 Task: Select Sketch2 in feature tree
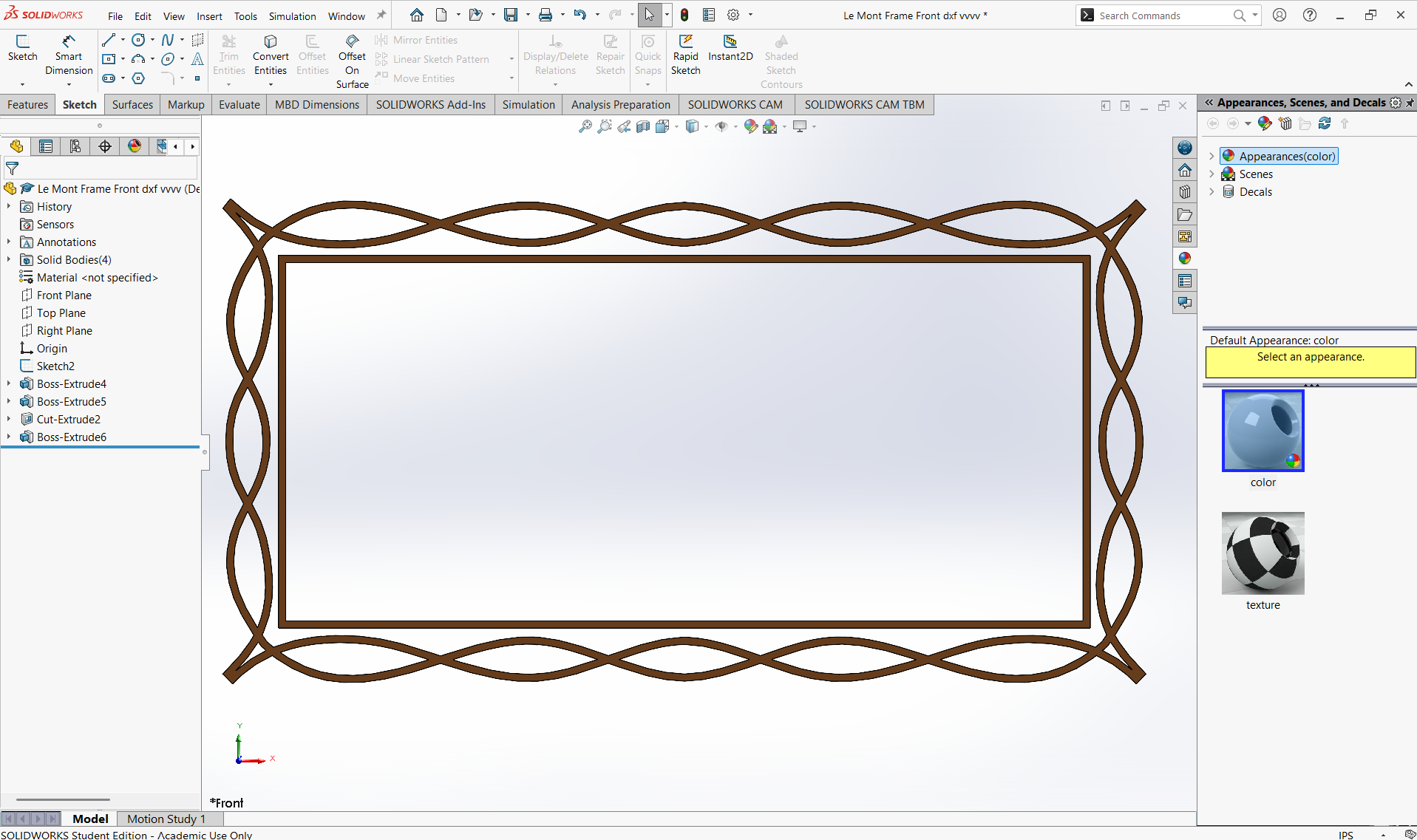point(55,366)
